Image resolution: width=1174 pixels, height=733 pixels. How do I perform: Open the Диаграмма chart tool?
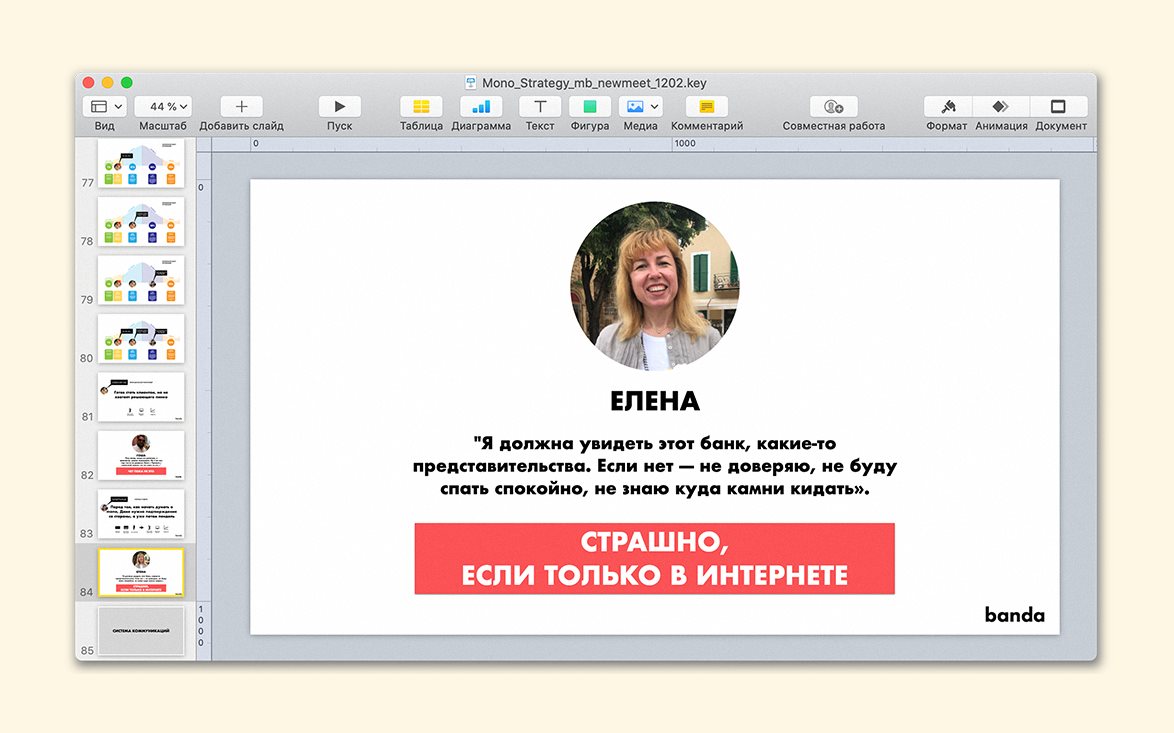(481, 107)
